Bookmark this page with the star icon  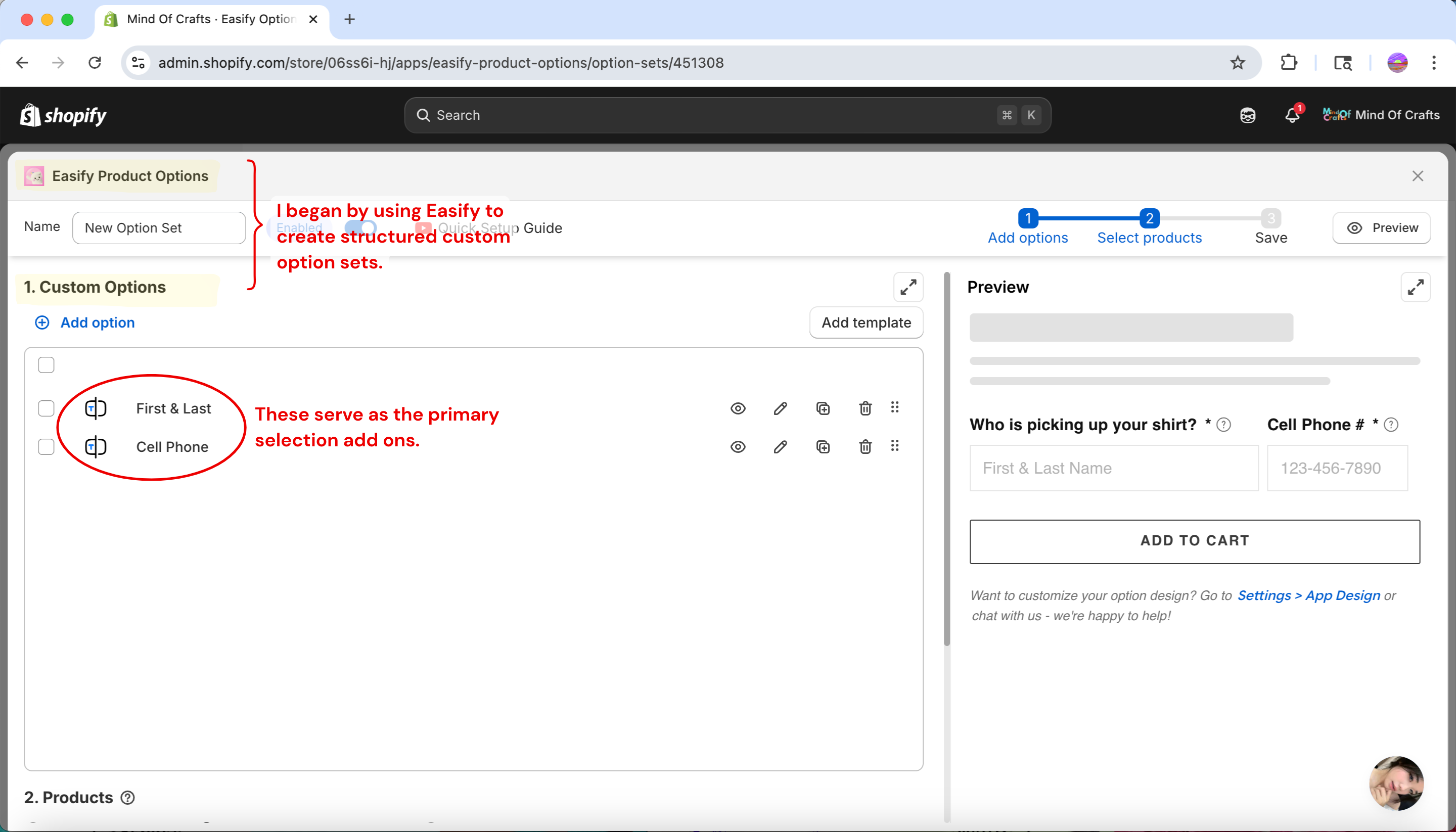pyautogui.click(x=1237, y=62)
